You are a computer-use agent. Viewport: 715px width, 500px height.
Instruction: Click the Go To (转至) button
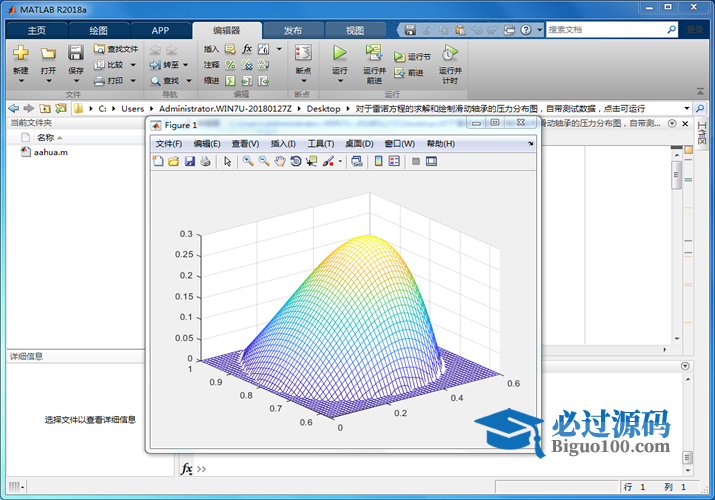pyautogui.click(x=164, y=65)
